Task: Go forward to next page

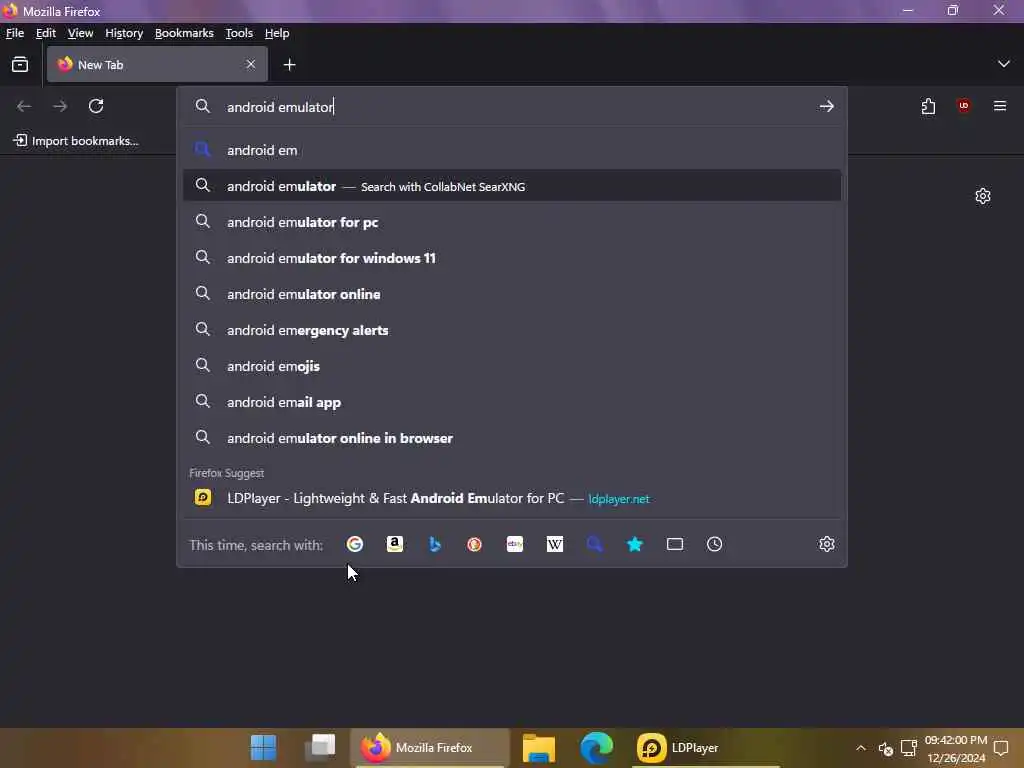Action: point(60,106)
